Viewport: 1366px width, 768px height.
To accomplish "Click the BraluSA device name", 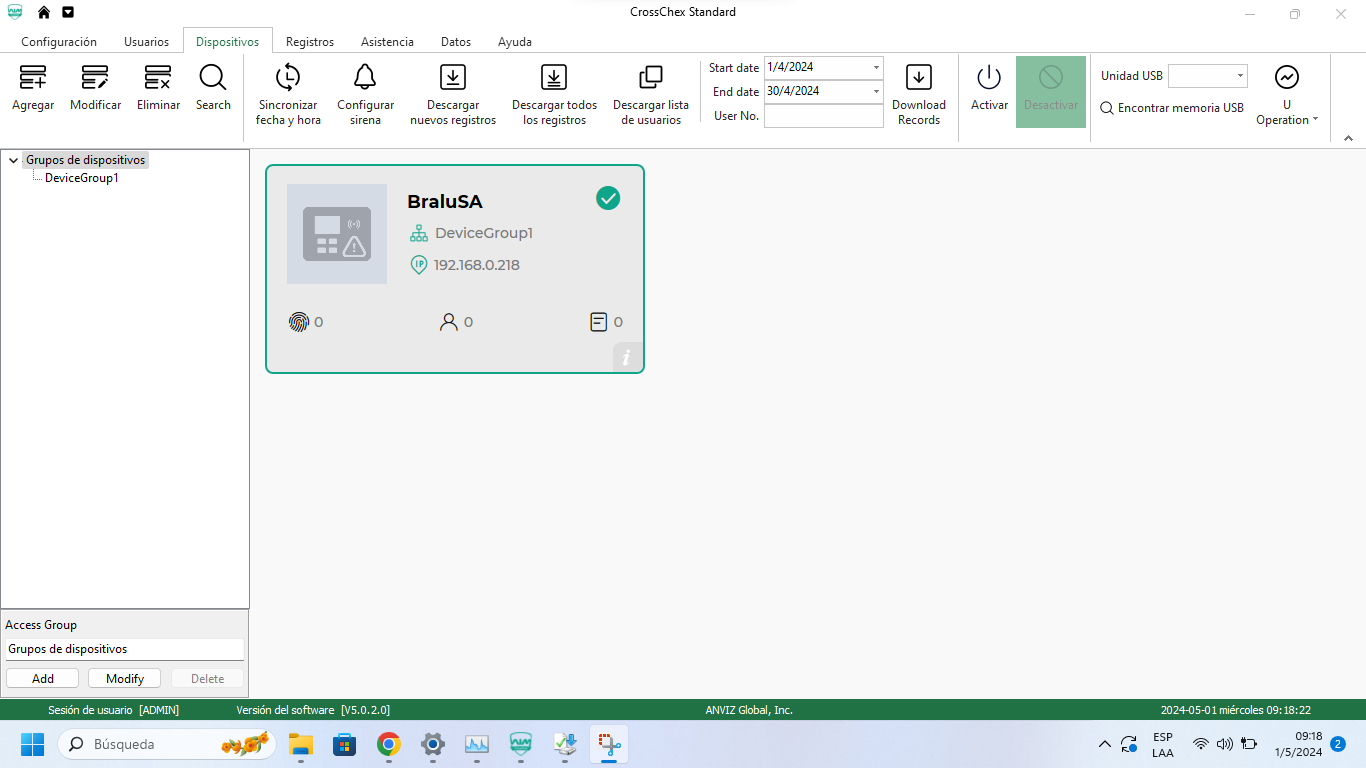I will point(445,201).
